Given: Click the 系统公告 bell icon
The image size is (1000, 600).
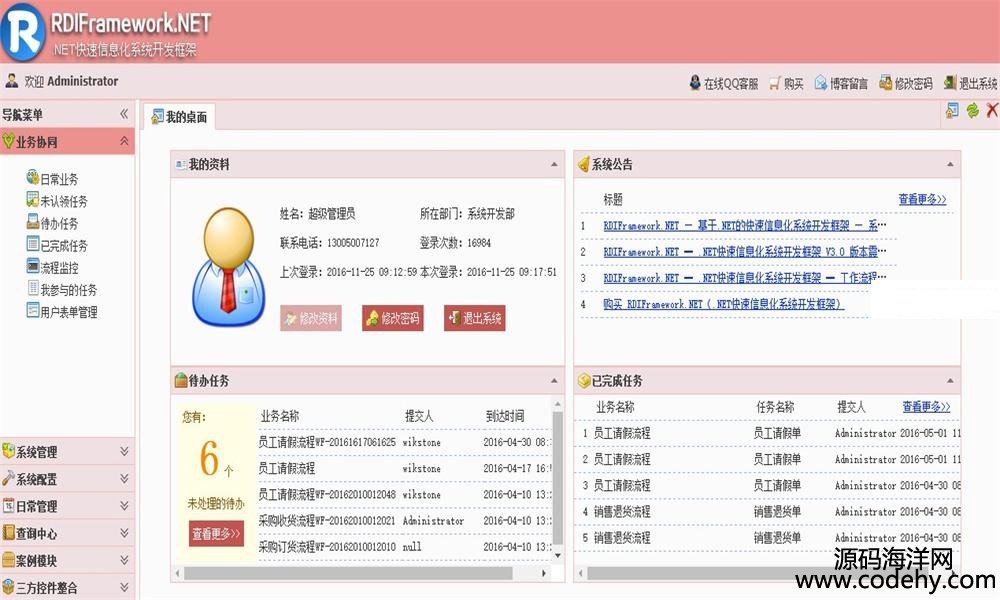Looking at the screenshot, I should pos(584,165).
